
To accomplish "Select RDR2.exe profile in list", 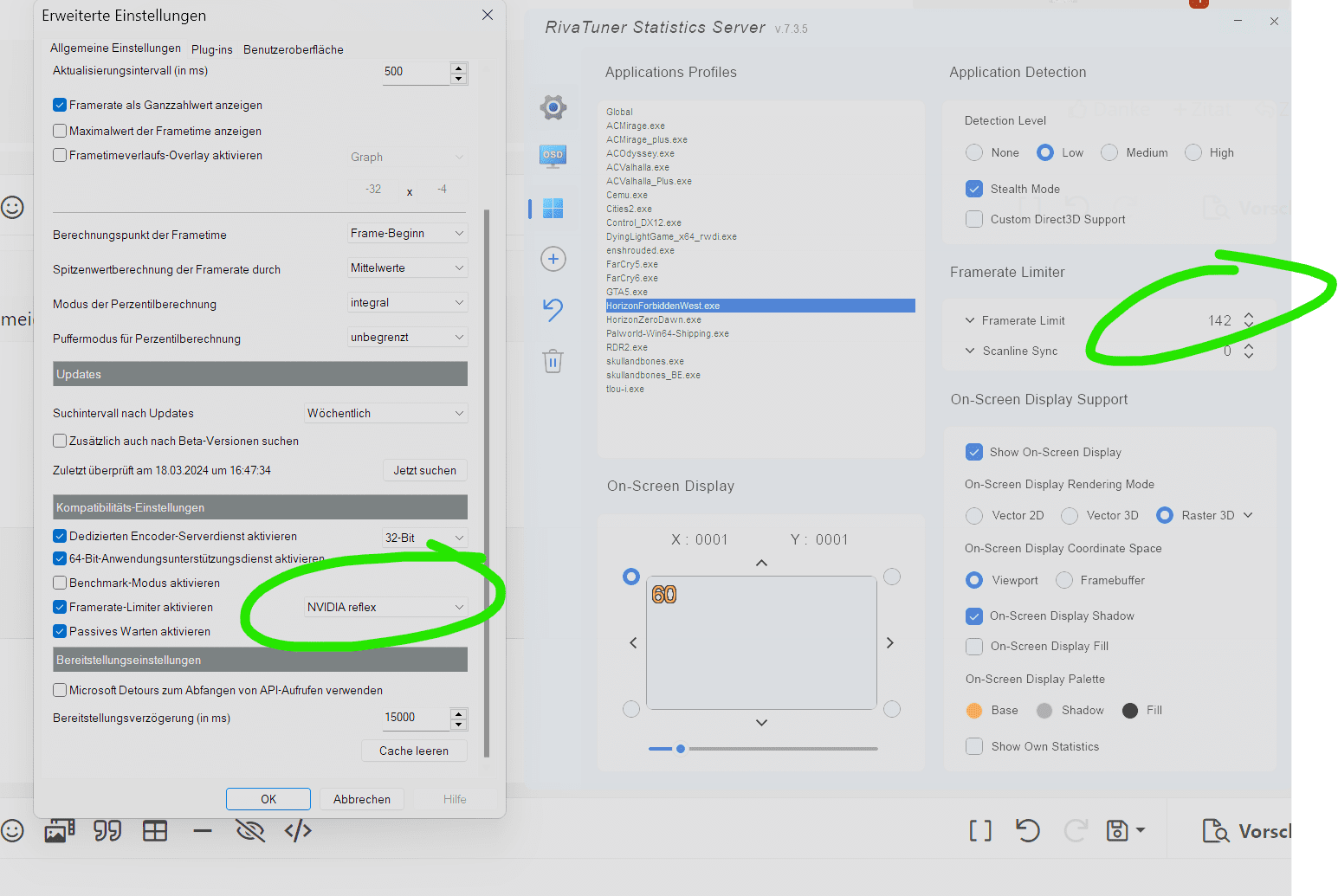I will coord(627,347).
